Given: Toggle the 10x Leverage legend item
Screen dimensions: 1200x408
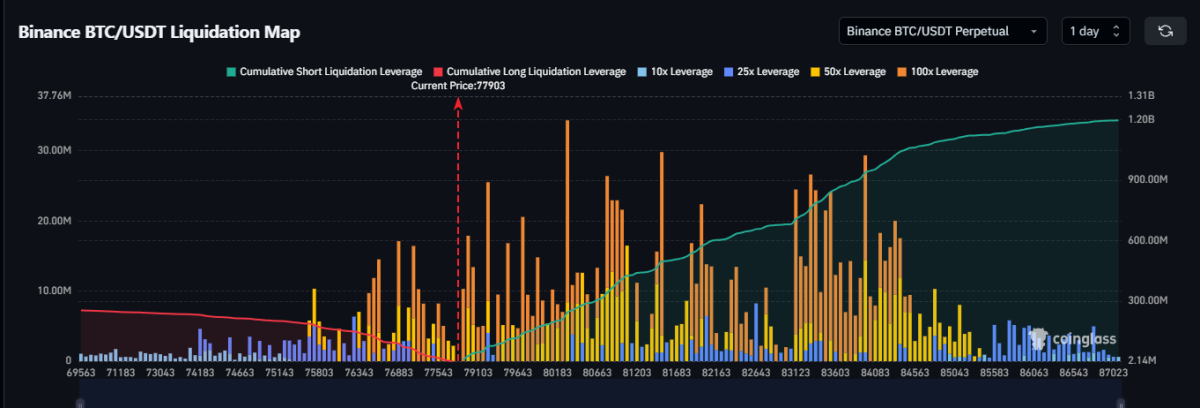Looking at the screenshot, I should (x=675, y=72).
